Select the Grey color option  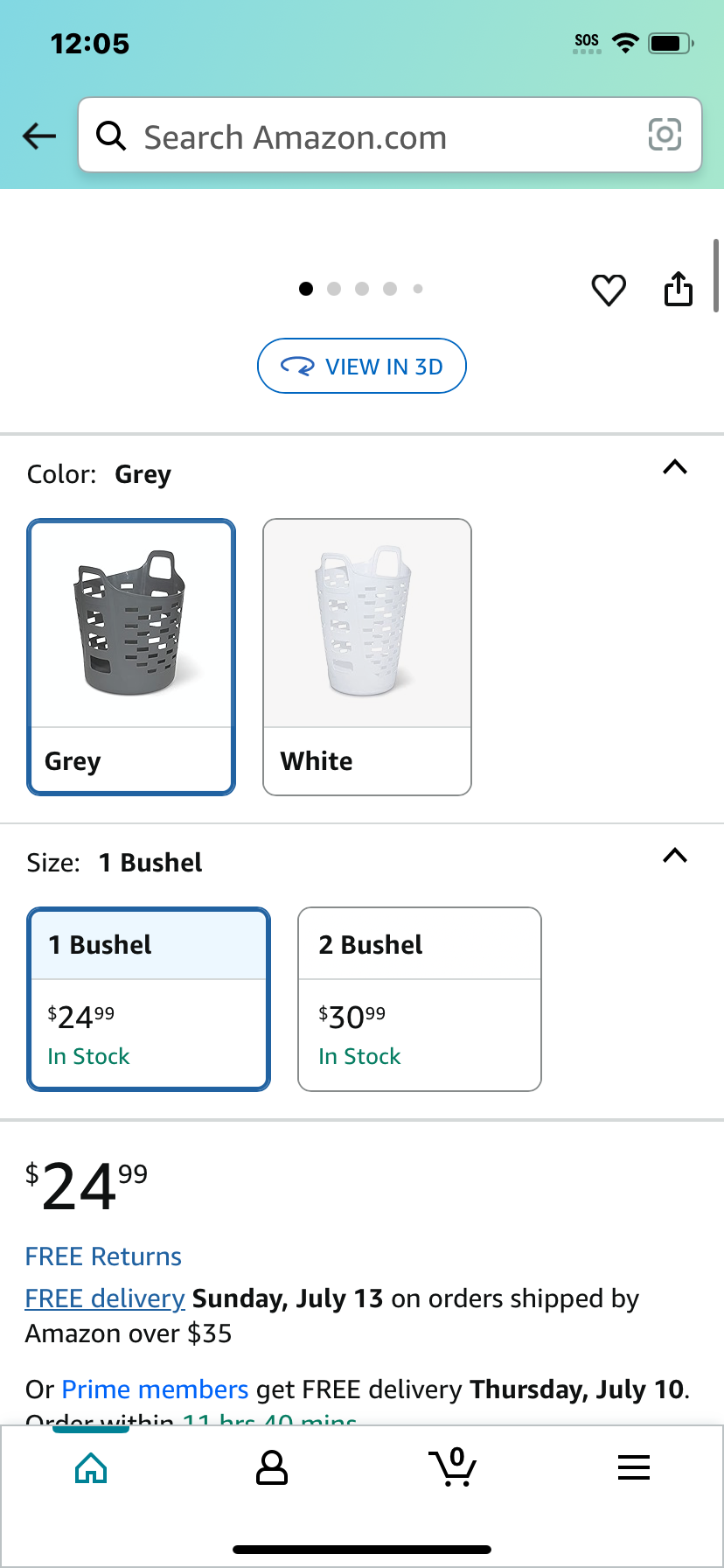pos(131,657)
